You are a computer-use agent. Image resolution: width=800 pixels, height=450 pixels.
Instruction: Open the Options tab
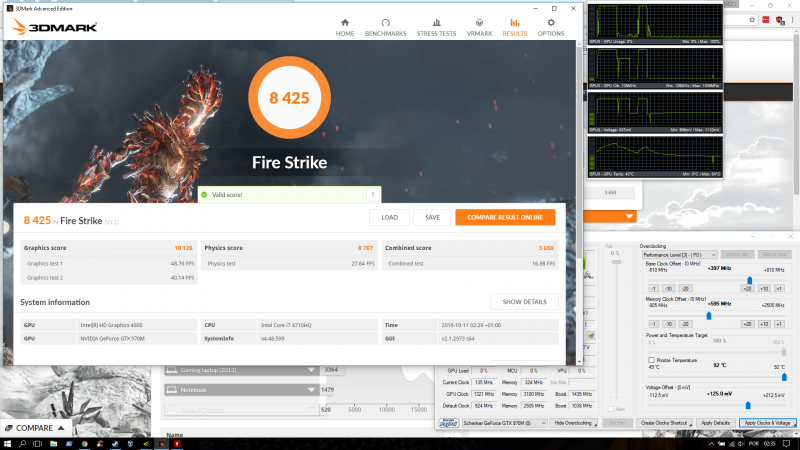[551, 28]
